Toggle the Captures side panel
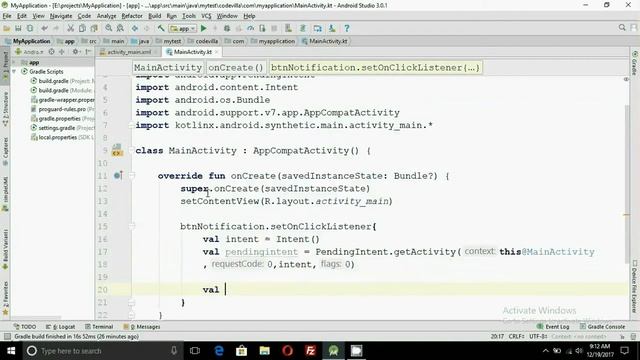This screenshot has width=640, height=360. coord(5,151)
